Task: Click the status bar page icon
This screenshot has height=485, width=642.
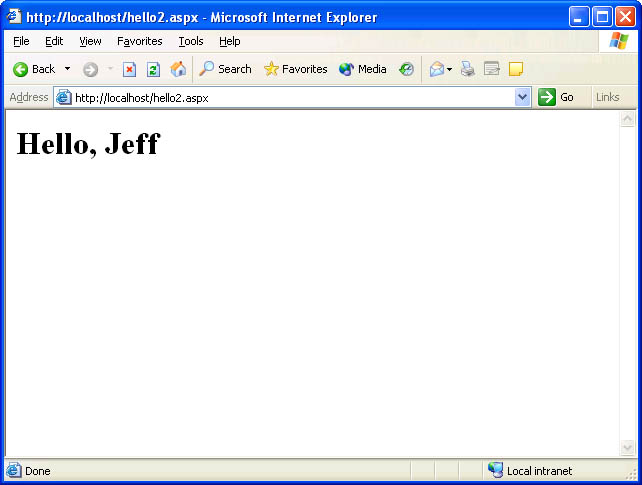Action: pos(13,470)
